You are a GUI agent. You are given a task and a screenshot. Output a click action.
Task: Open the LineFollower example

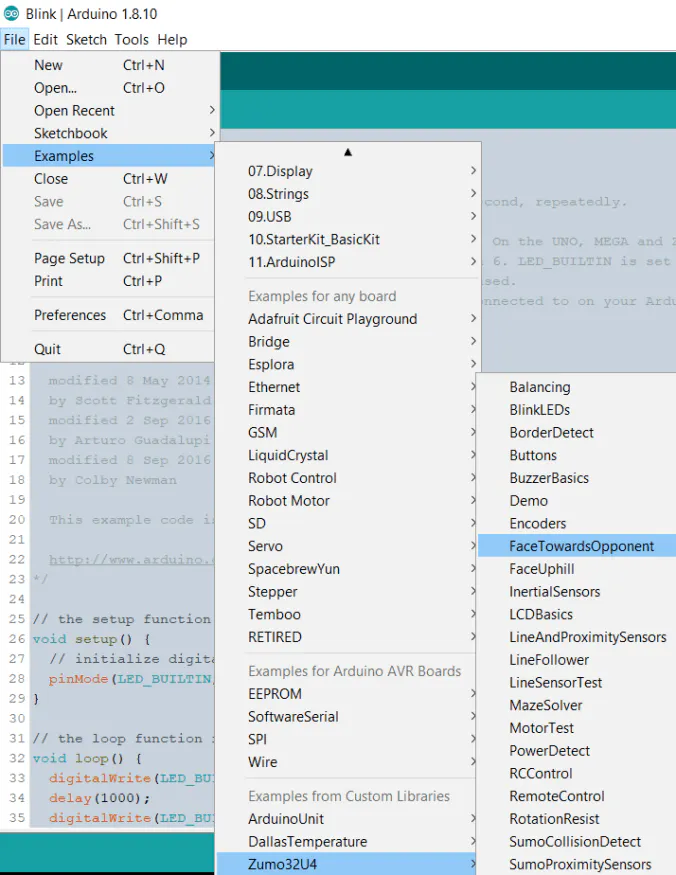click(577, 660)
